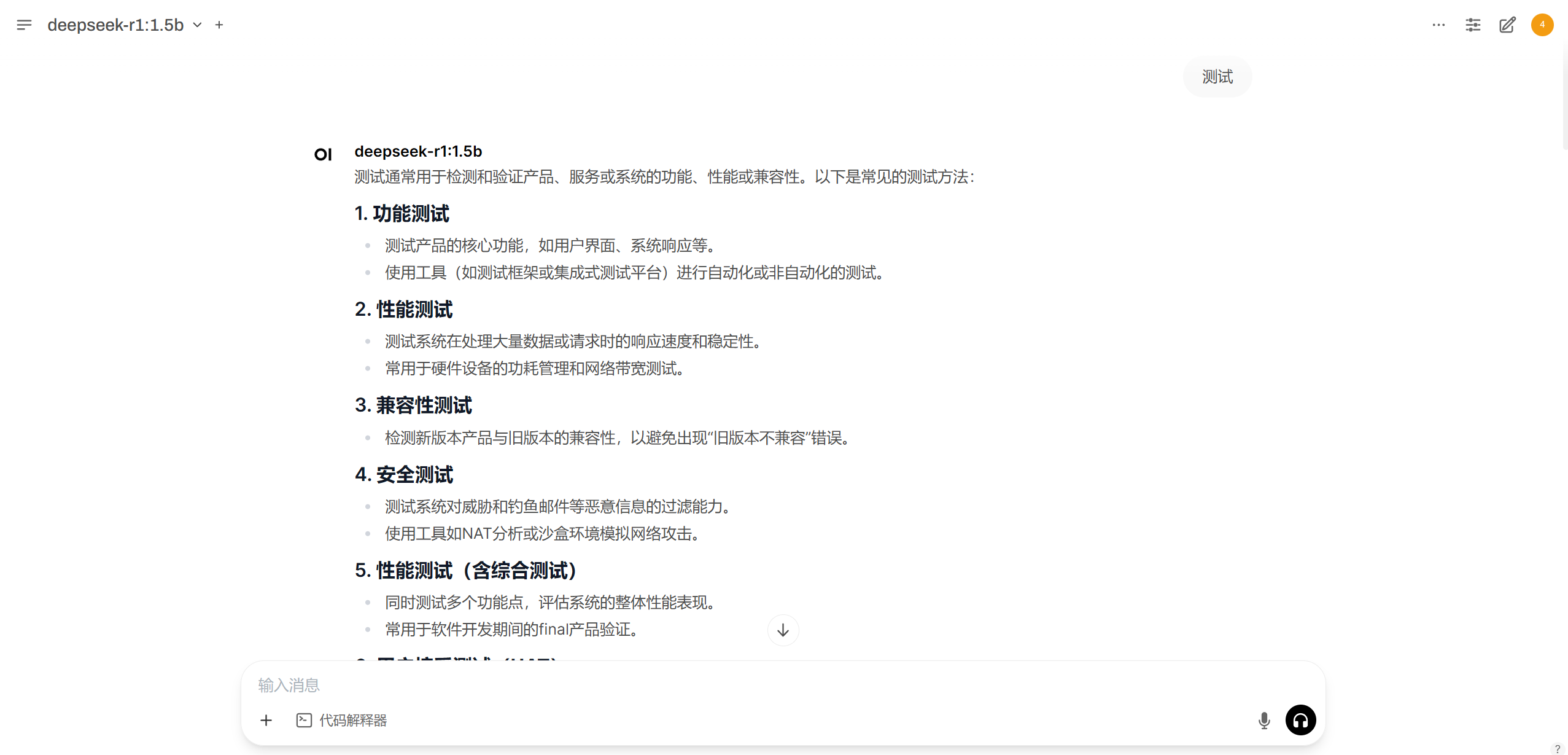The height and width of the screenshot is (755, 1568).
Task: Start a call with headphone button
Action: click(x=1300, y=720)
